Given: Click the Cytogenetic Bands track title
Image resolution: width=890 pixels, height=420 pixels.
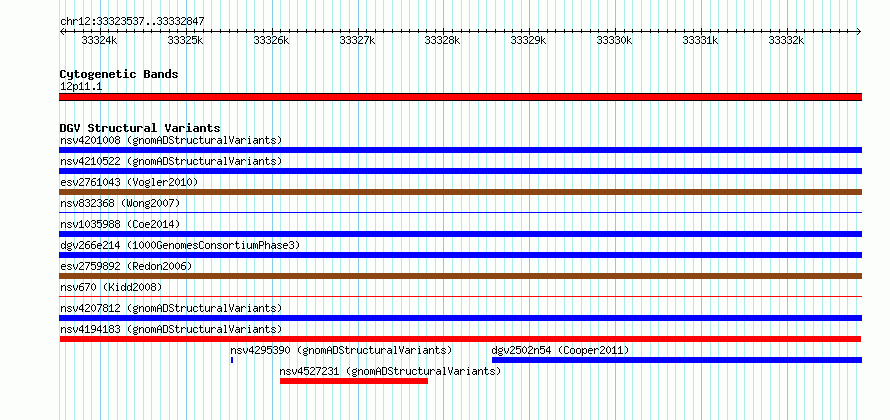Looking at the screenshot, I should [x=119, y=74].
